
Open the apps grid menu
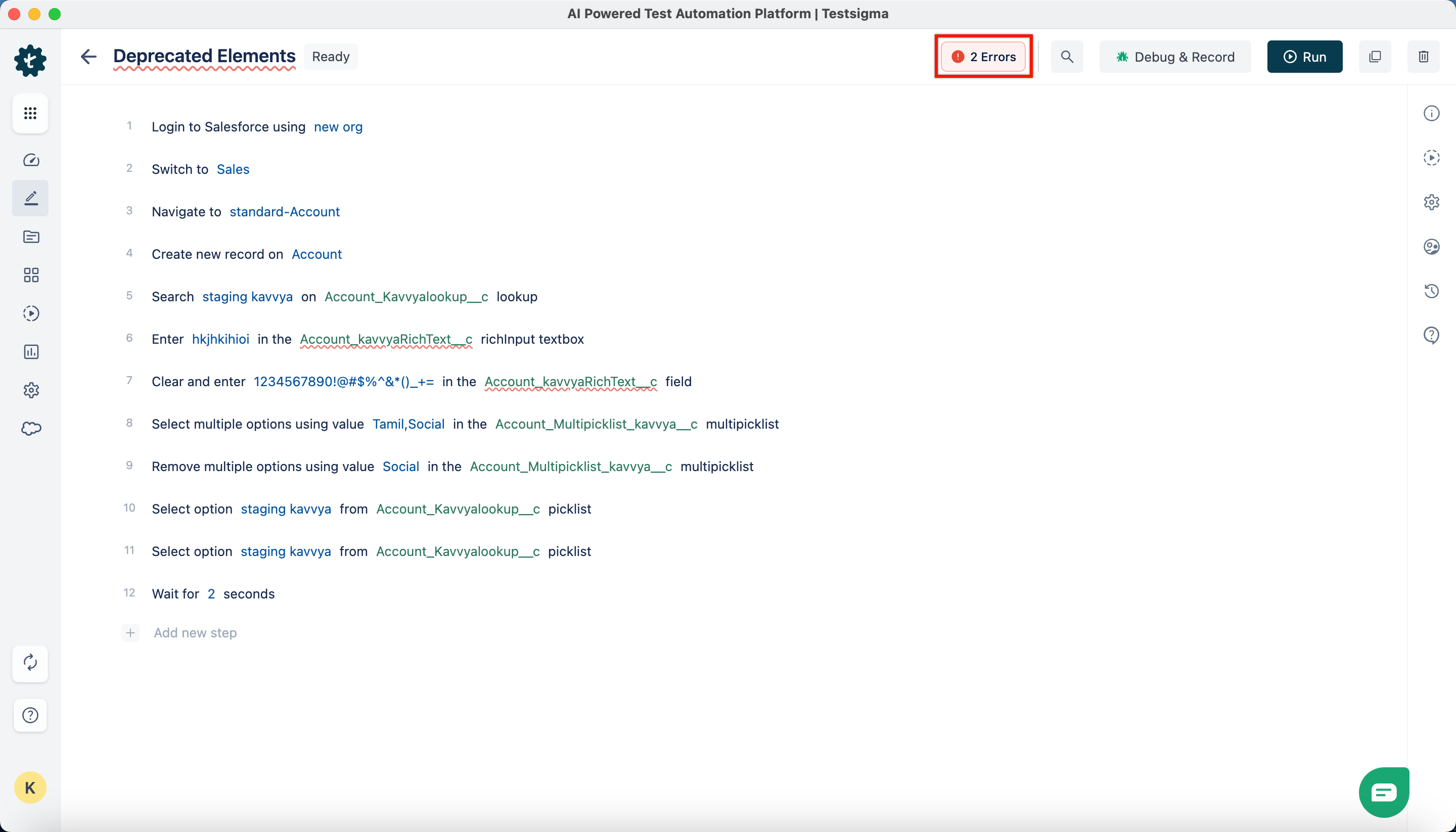pyautogui.click(x=30, y=113)
